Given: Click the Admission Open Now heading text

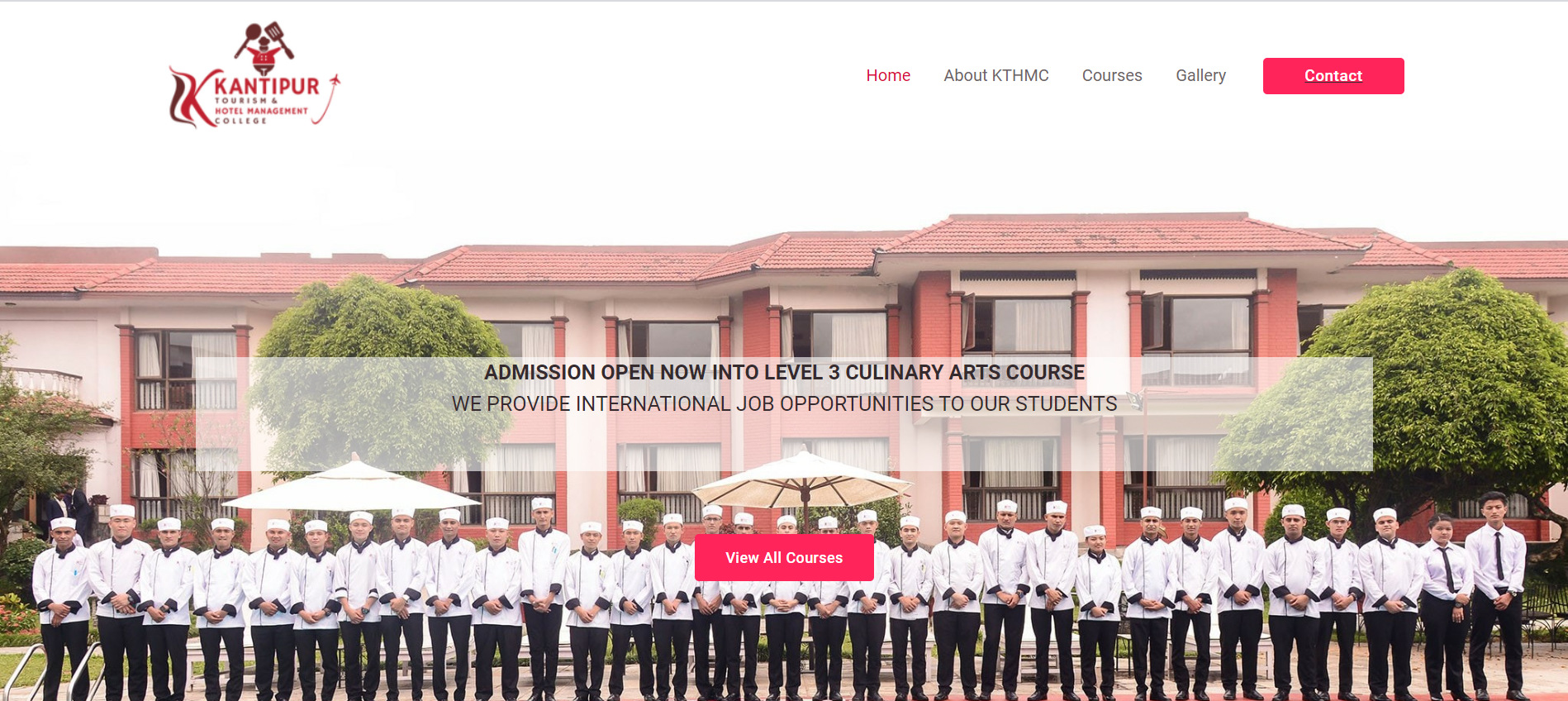Looking at the screenshot, I should tap(784, 372).
